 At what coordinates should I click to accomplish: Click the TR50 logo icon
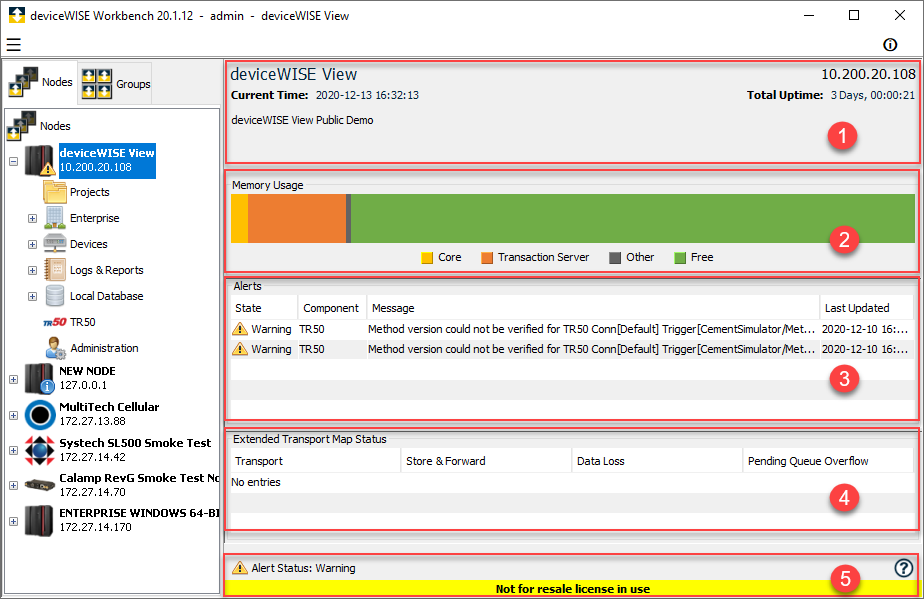(x=55, y=322)
